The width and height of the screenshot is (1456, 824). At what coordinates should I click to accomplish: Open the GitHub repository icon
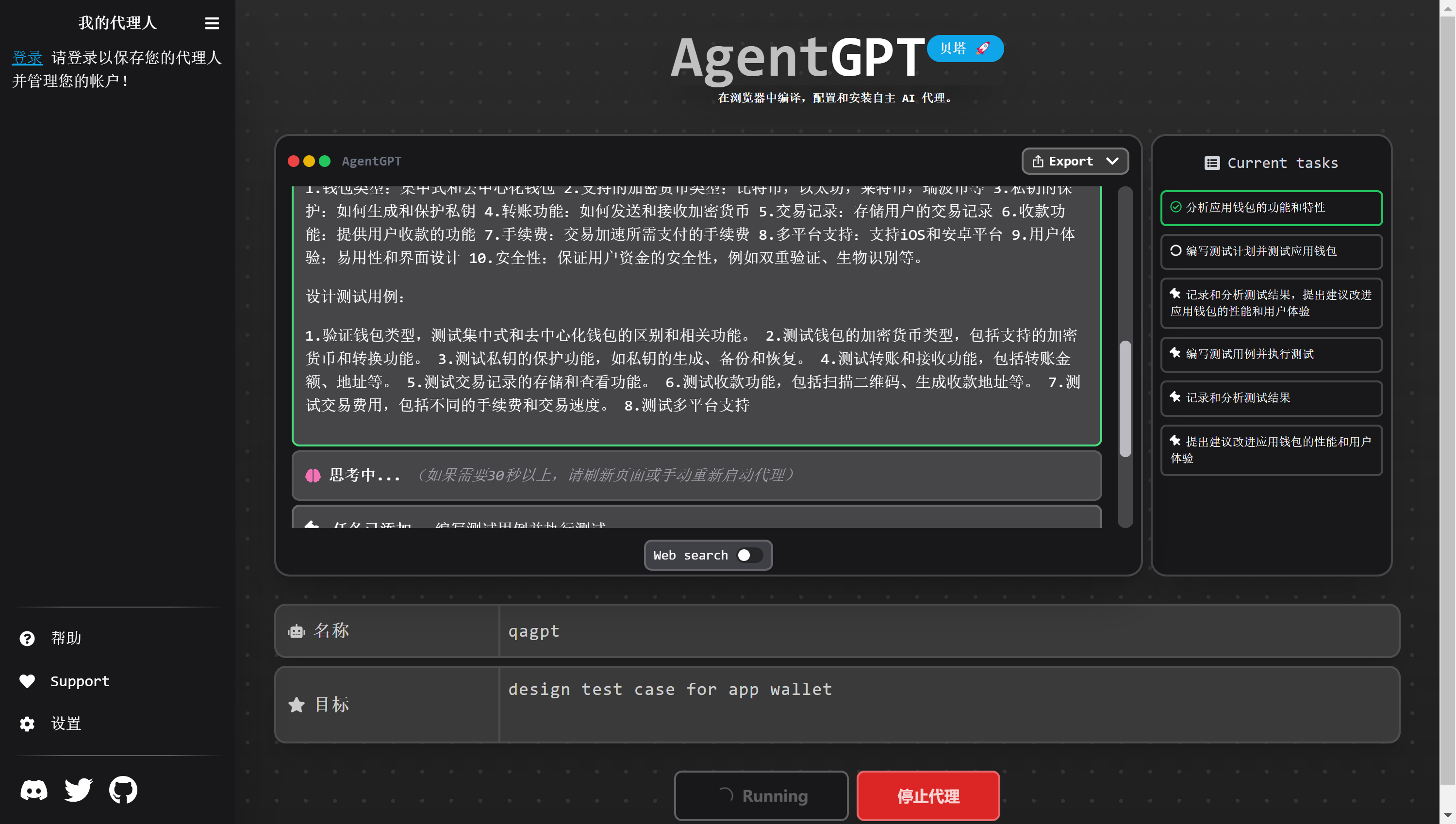click(x=123, y=790)
